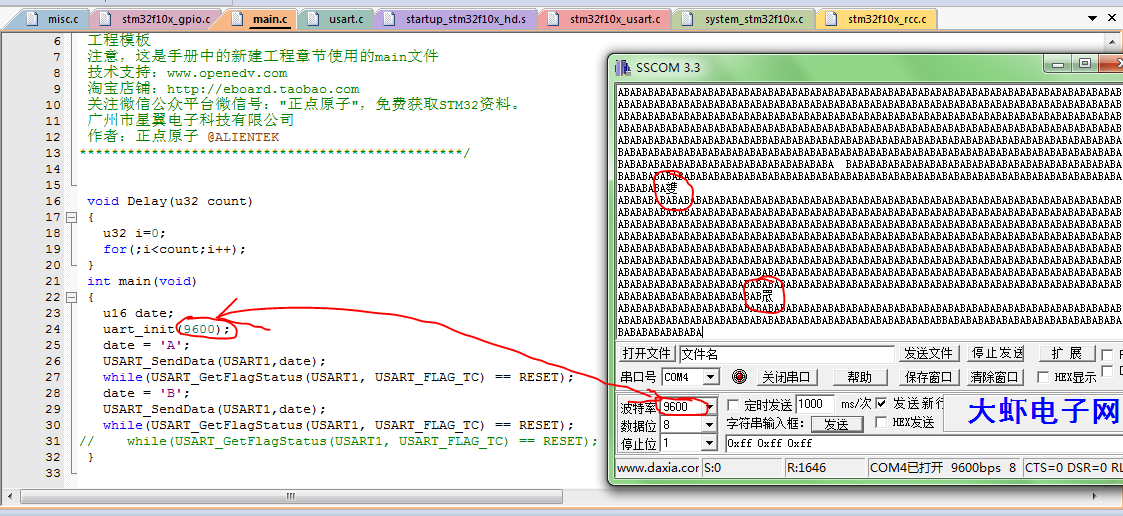Click the 清除窗口 clear window button
Image resolution: width=1123 pixels, height=516 pixels.
(x=996, y=377)
